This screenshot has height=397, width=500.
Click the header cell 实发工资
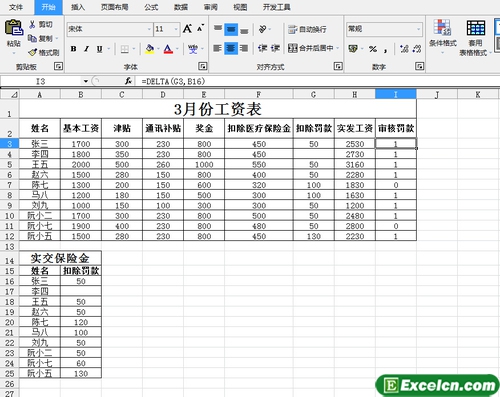[355, 128]
